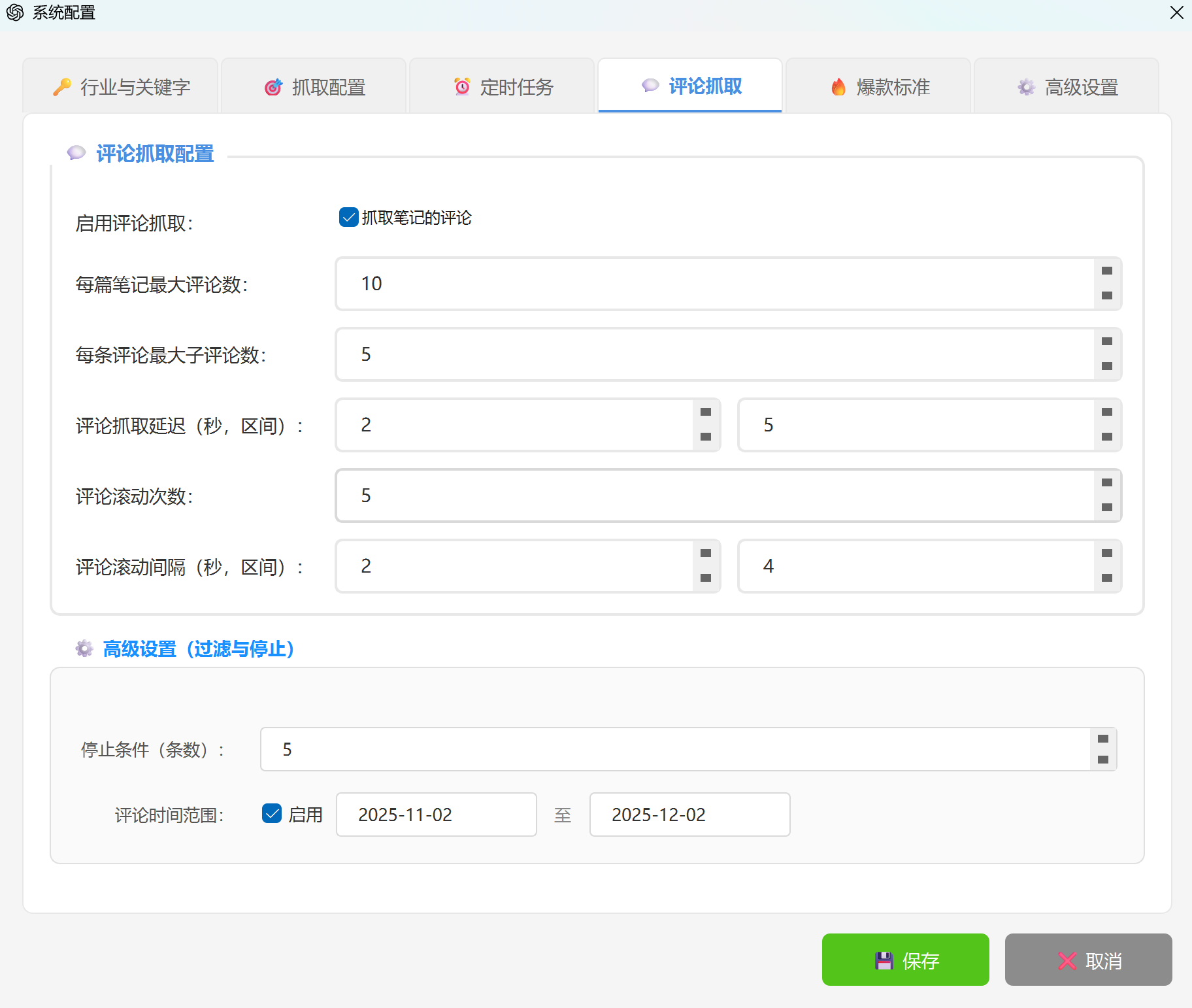Click the app logo in the title bar

[x=14, y=12]
